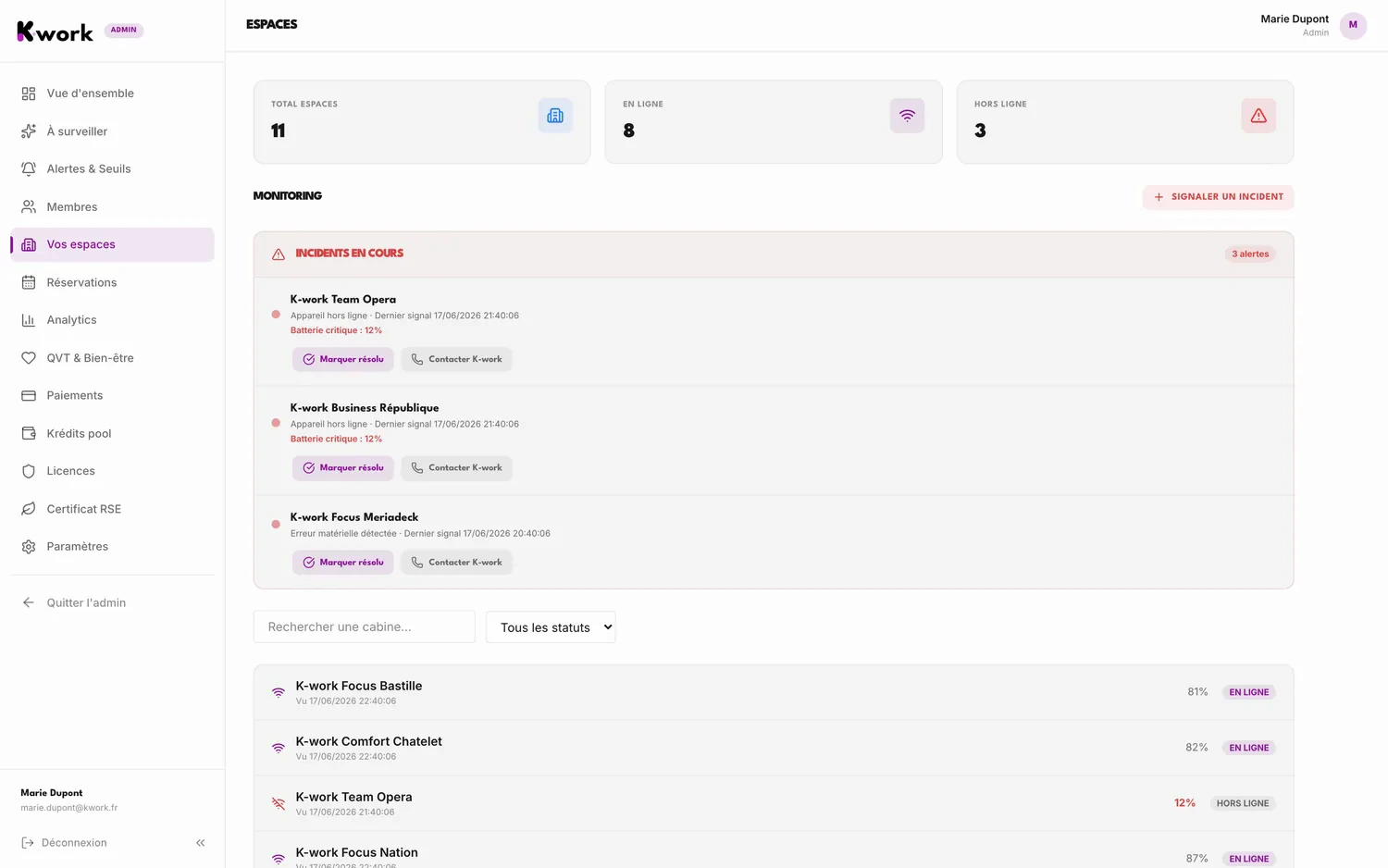Select K-work Focus Bastille row title
The image size is (1388, 868).
tap(359, 686)
